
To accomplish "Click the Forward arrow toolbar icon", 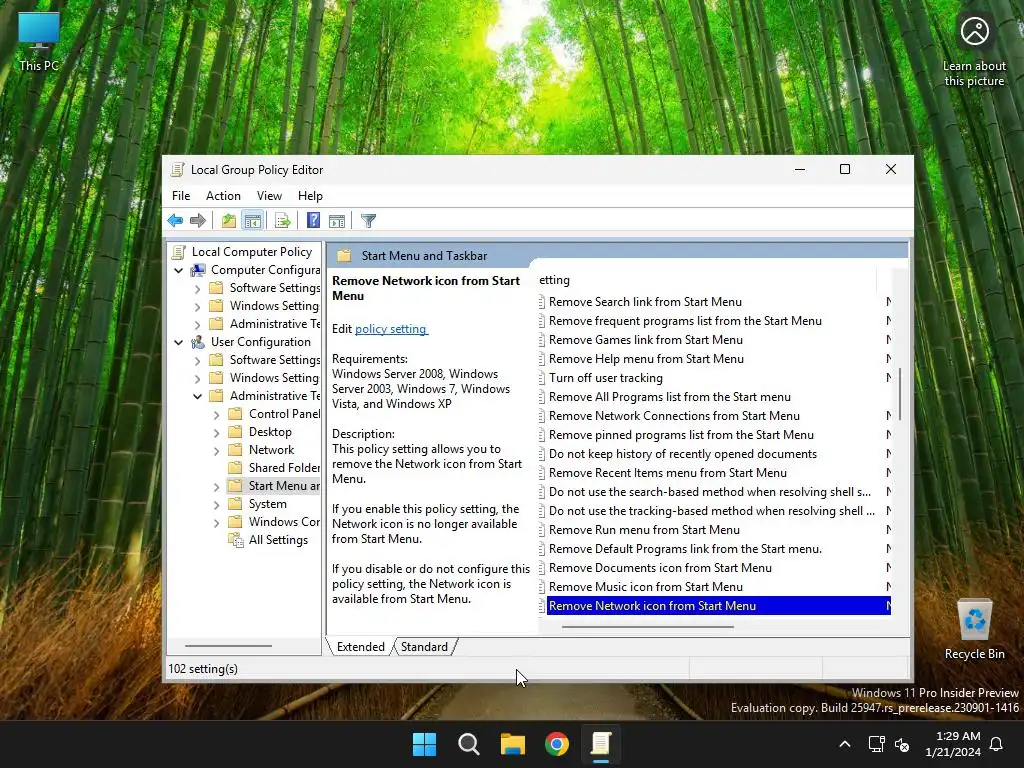I will click(198, 221).
